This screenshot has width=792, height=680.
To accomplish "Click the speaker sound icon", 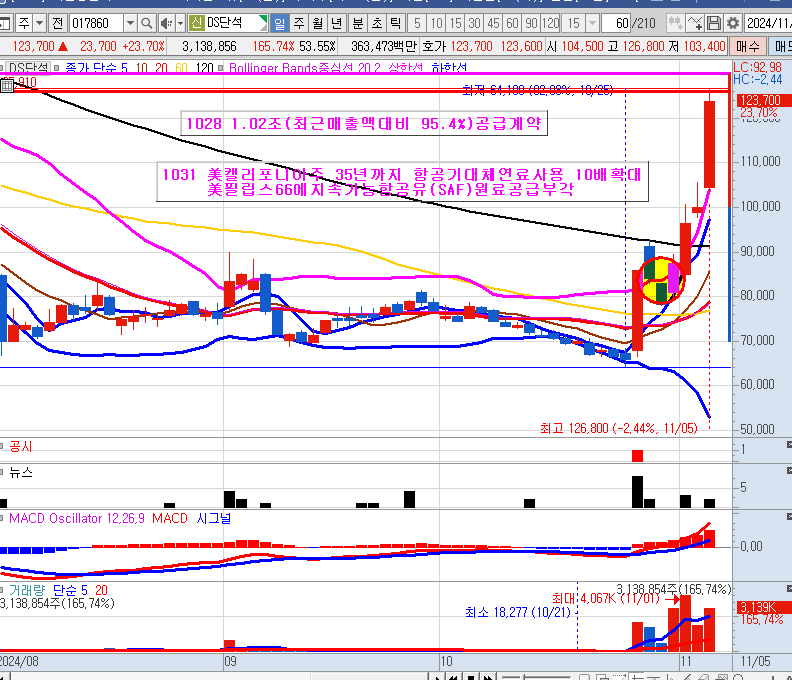I will point(164,22).
